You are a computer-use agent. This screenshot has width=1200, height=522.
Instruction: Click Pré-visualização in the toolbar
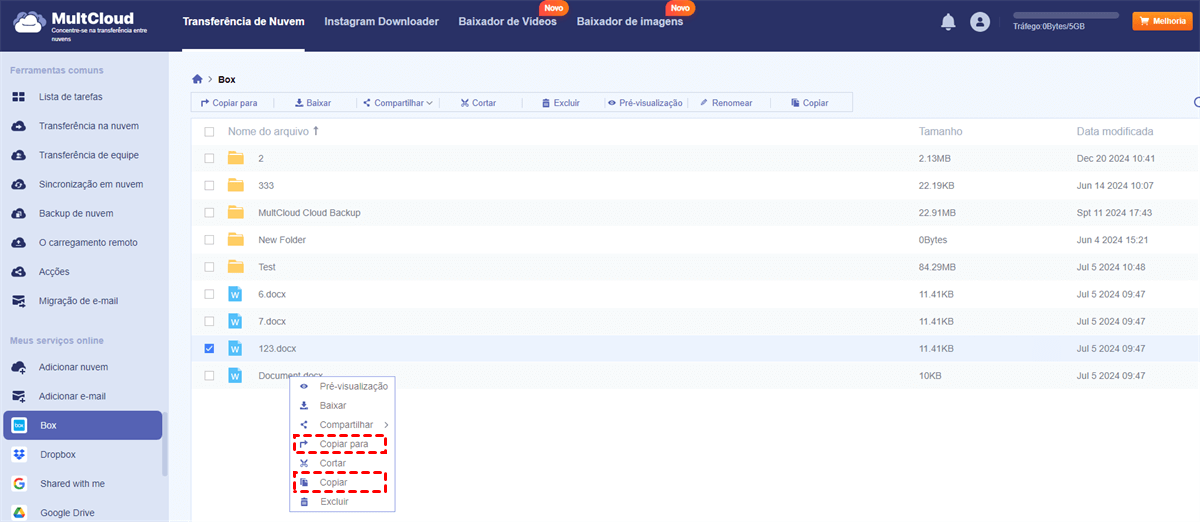point(644,103)
